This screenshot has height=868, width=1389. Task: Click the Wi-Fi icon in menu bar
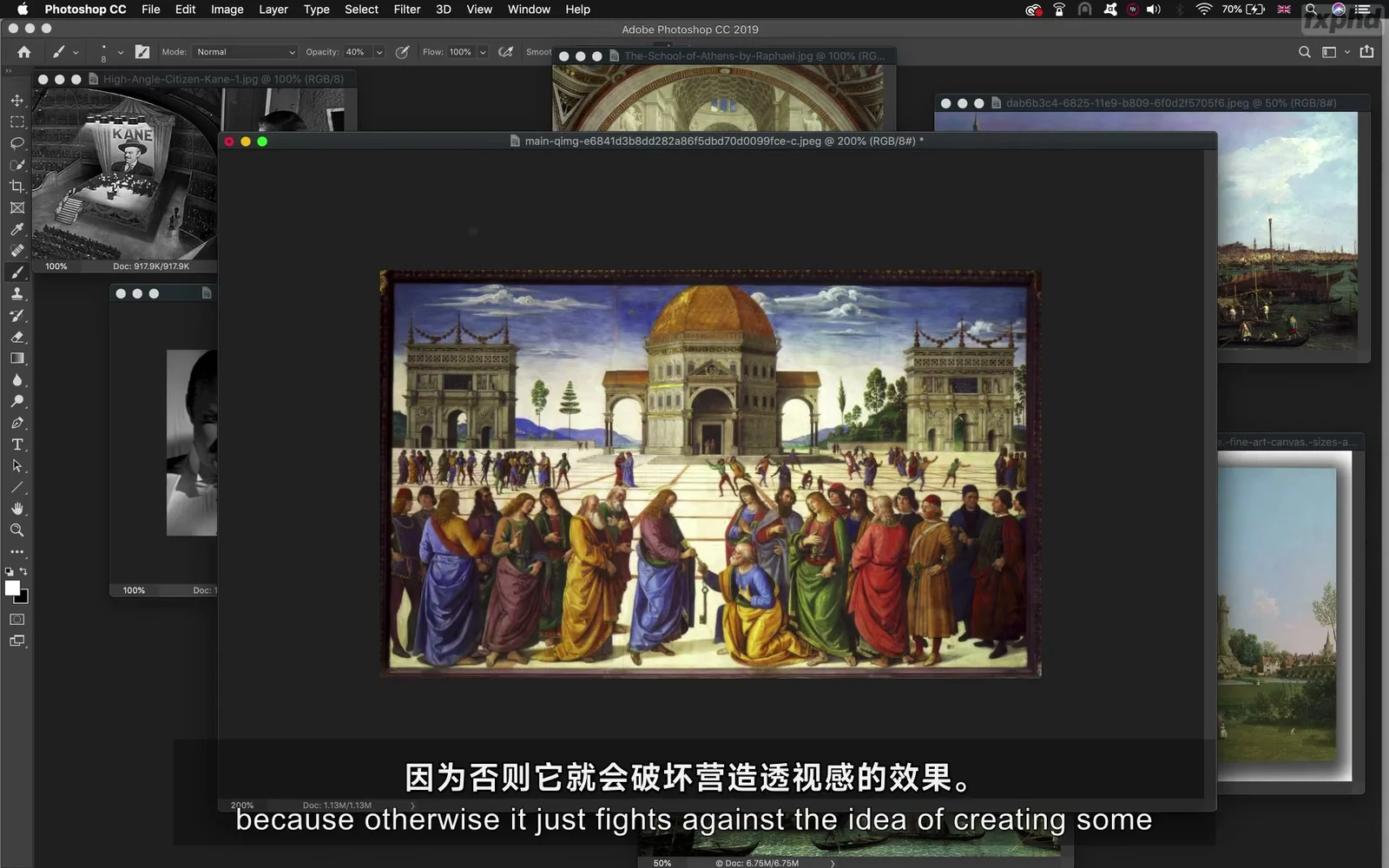(x=1203, y=10)
